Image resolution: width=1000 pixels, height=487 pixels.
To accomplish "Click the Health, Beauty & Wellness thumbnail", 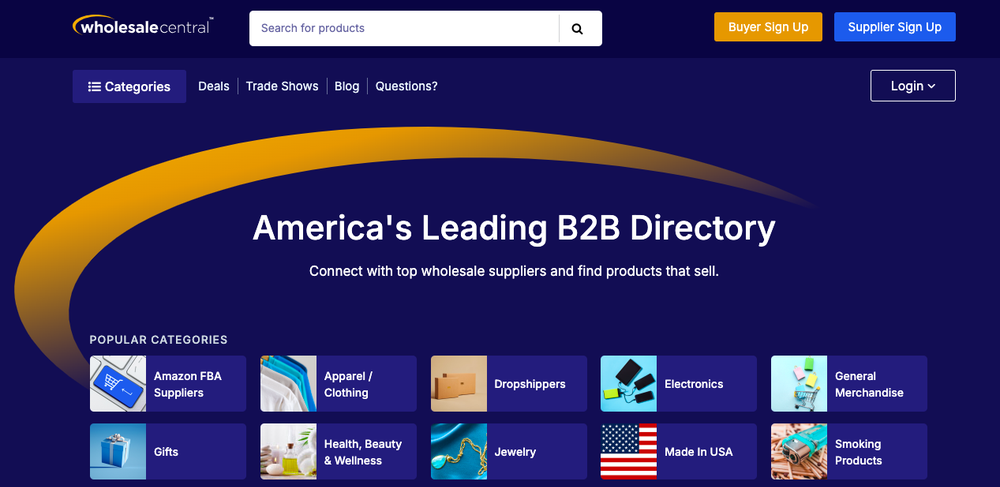I will pyautogui.click(x=288, y=451).
